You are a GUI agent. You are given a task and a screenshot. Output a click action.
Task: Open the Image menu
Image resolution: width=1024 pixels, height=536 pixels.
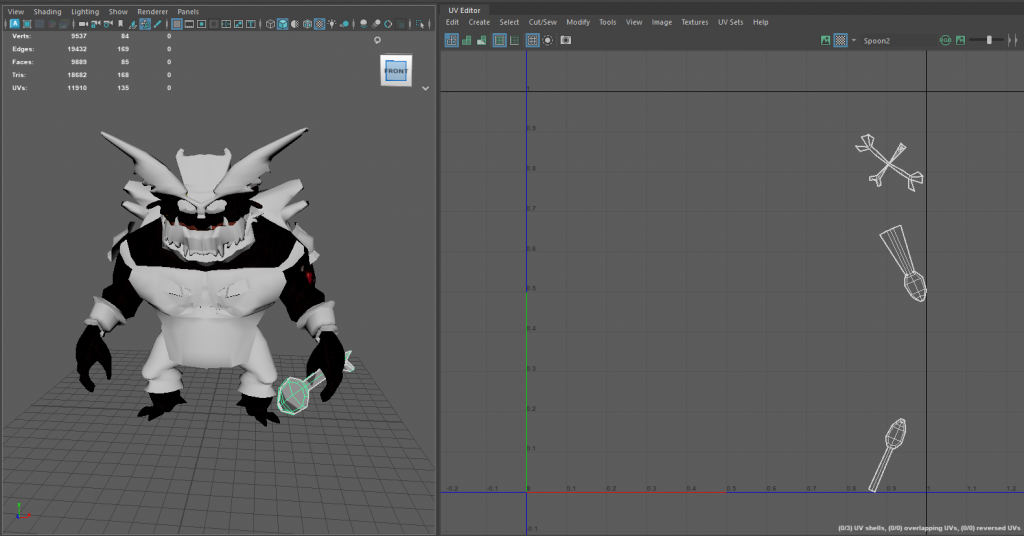click(x=662, y=22)
